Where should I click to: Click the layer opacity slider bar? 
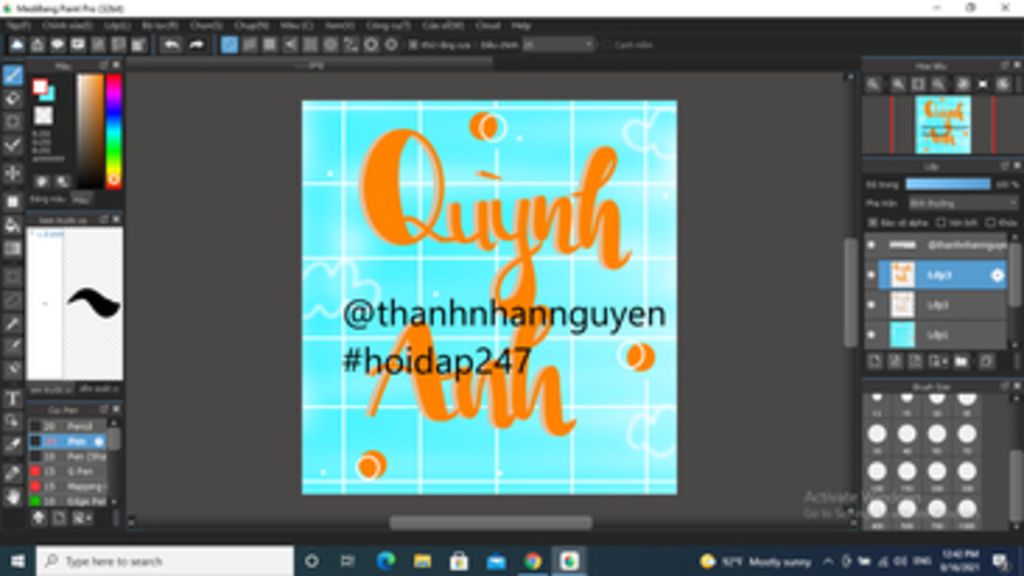click(948, 184)
